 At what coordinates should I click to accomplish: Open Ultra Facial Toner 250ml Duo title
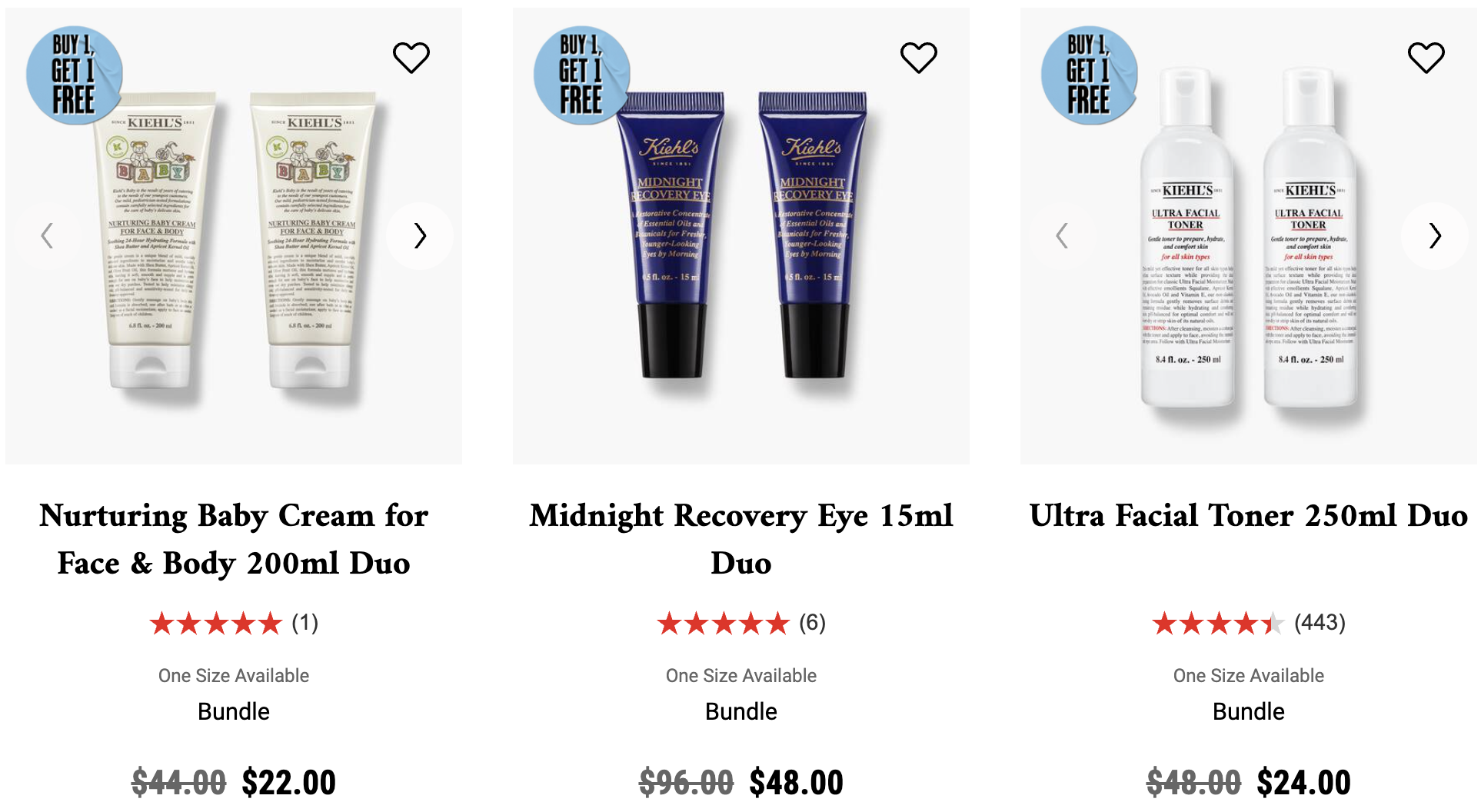tap(1249, 515)
